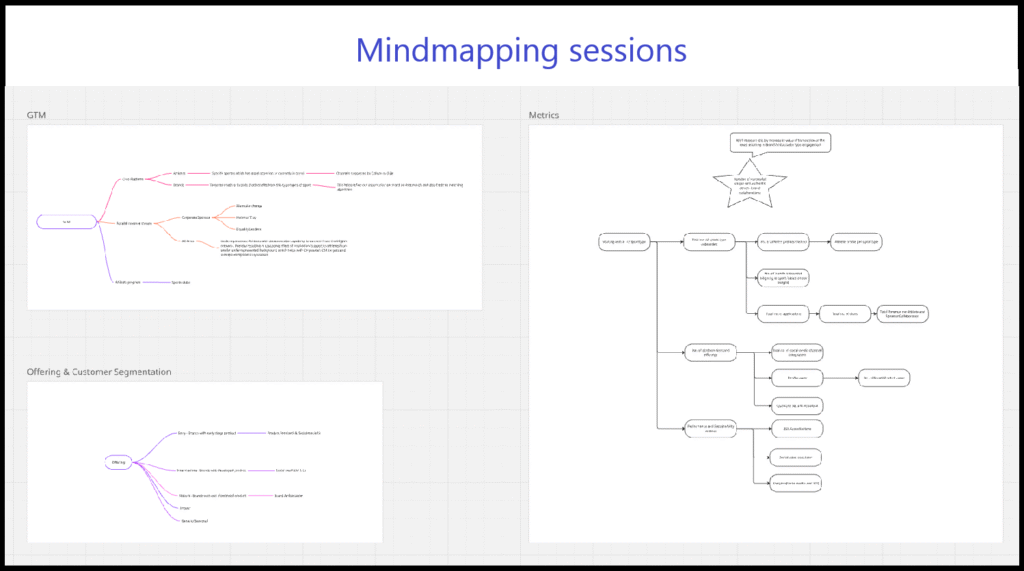Select the Offering & Customer Segmentation frame label
The width and height of the screenshot is (1024, 571).
(x=99, y=372)
